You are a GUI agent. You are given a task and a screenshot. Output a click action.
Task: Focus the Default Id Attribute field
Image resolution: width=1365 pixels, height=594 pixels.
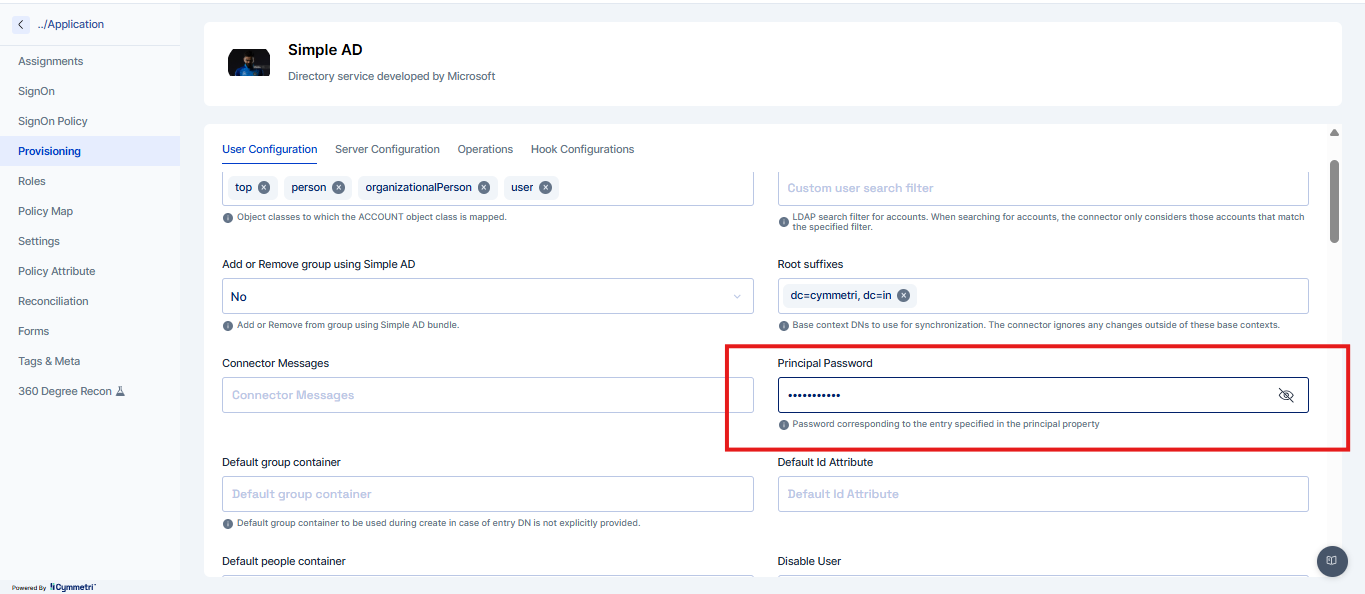1043,494
